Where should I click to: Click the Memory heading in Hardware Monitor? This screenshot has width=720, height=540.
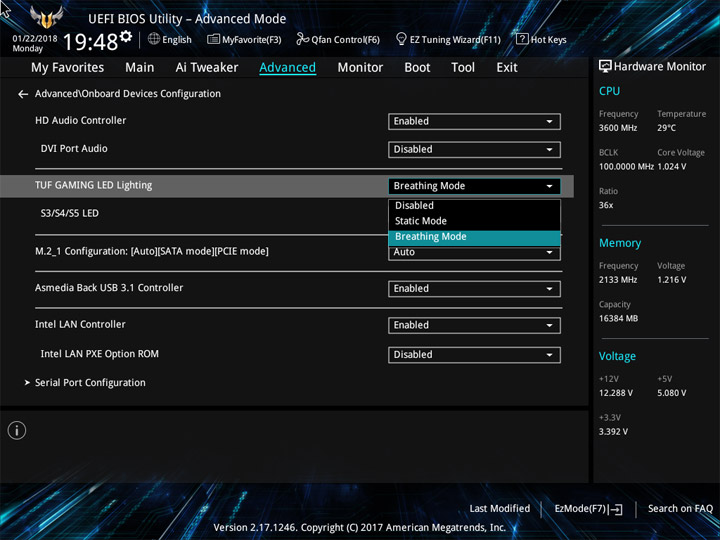click(620, 243)
